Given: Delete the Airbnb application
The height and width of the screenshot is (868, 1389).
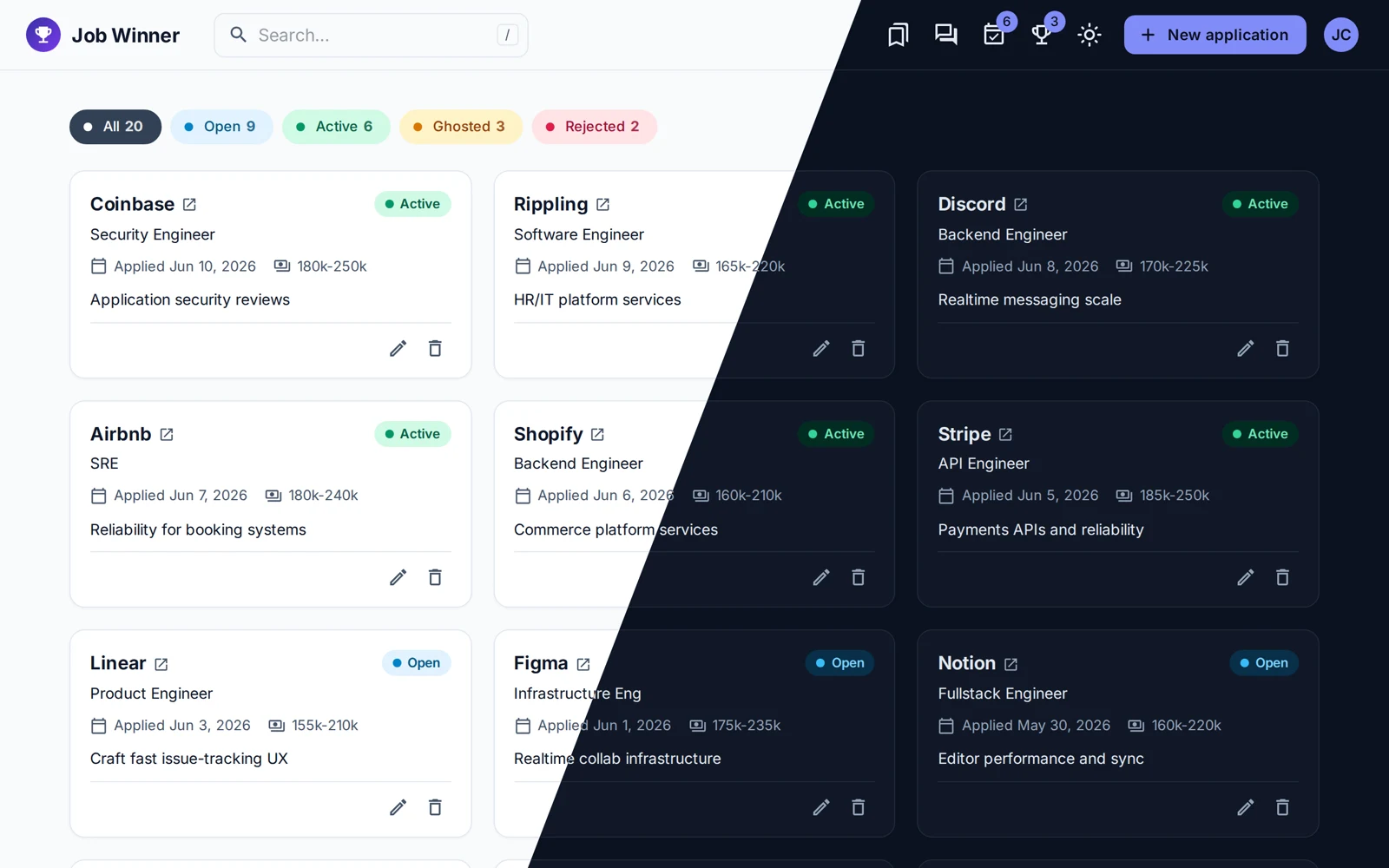Looking at the screenshot, I should pos(435,578).
